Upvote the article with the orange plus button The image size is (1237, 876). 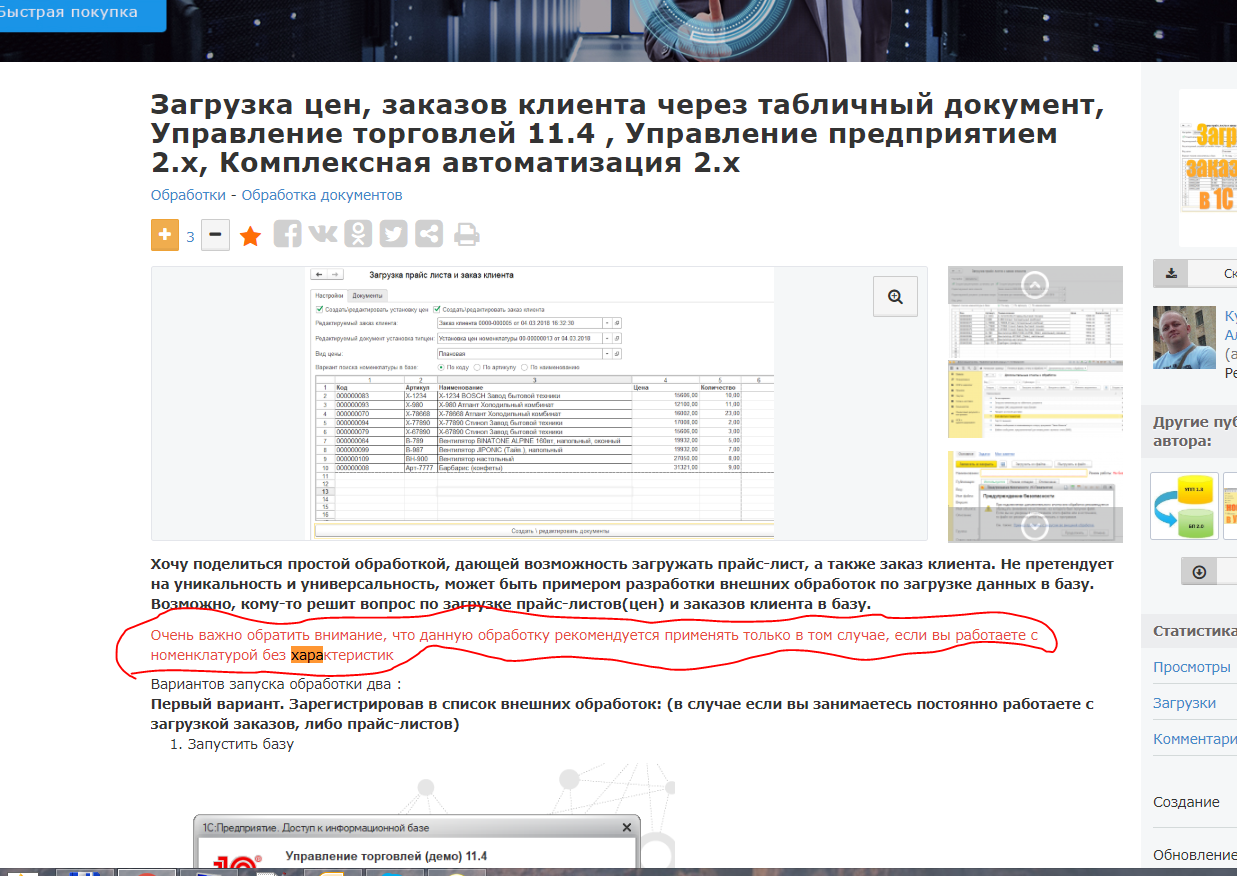point(165,236)
